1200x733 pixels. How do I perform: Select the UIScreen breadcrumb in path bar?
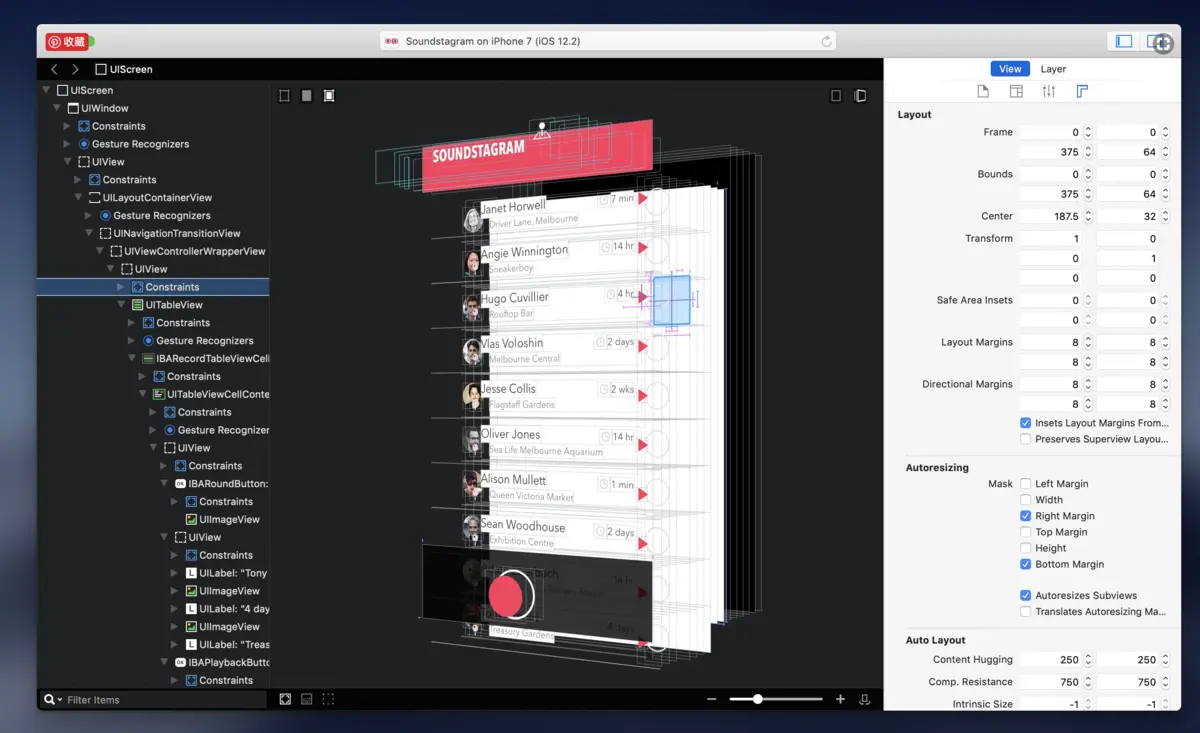(124, 69)
